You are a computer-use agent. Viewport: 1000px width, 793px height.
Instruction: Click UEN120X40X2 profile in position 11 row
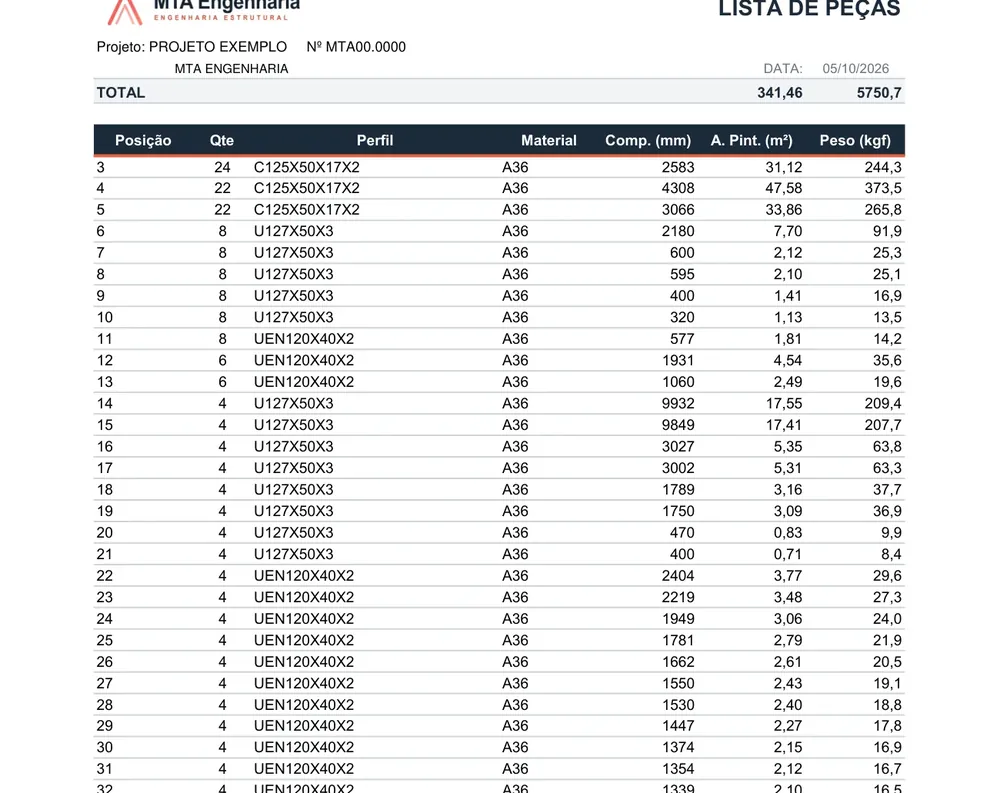304,339
